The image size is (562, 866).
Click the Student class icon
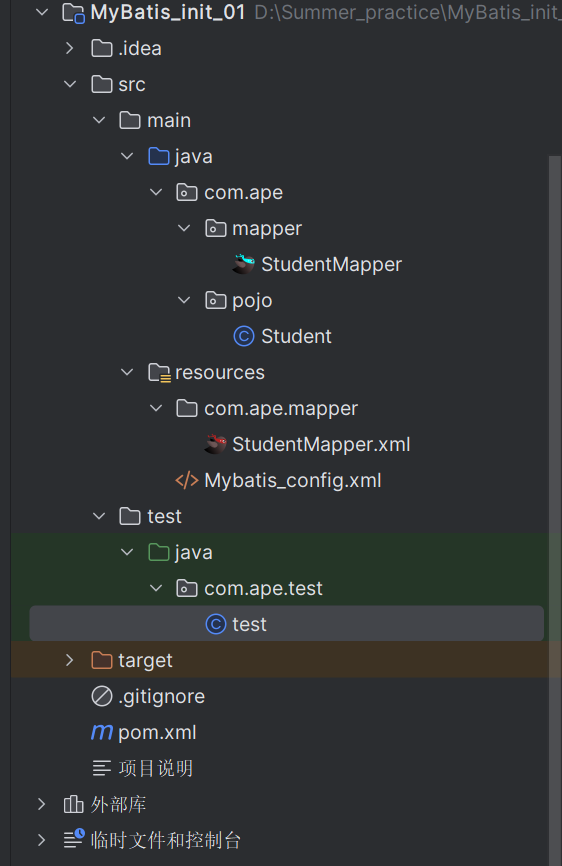tap(243, 336)
